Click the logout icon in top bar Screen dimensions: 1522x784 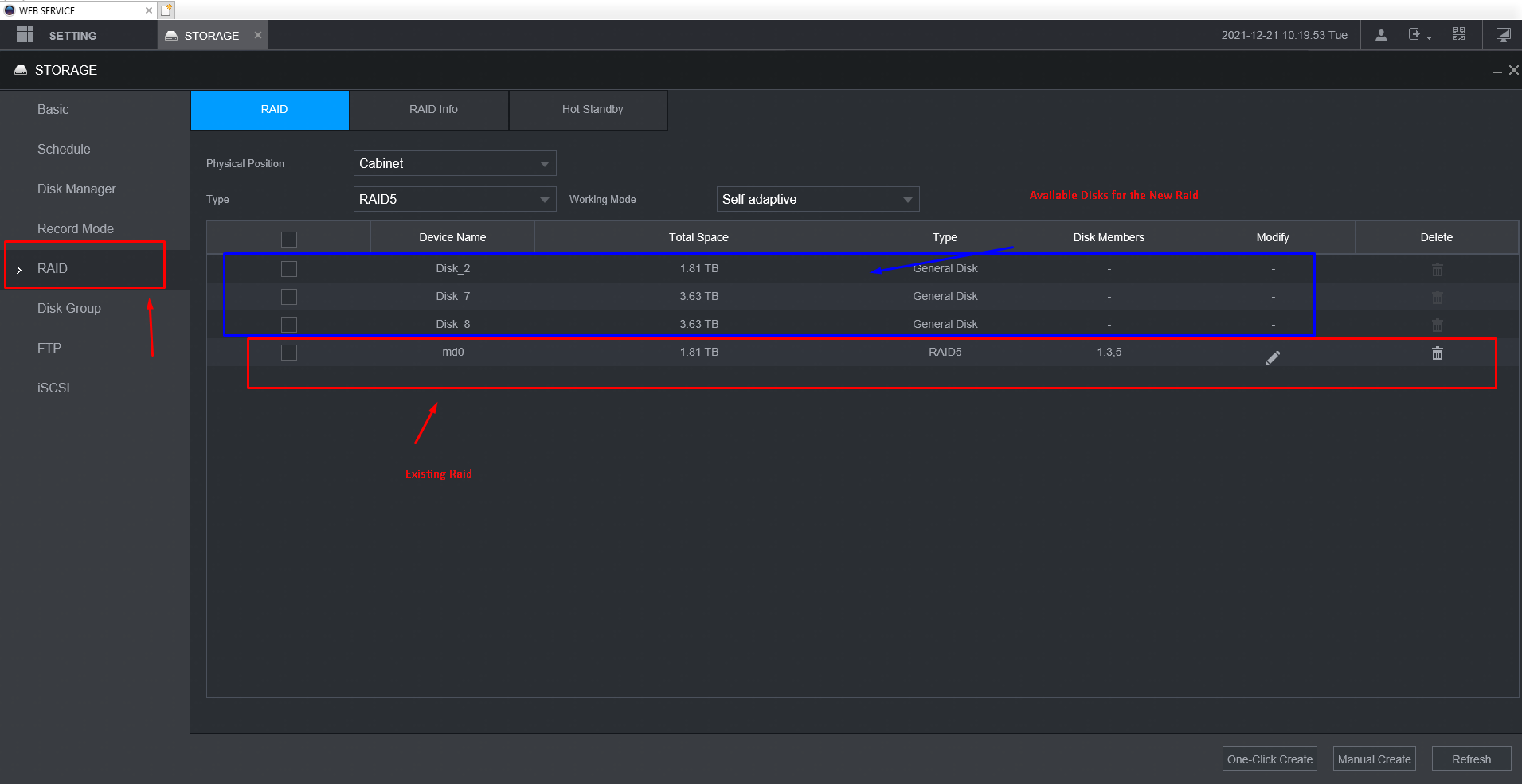(1419, 35)
